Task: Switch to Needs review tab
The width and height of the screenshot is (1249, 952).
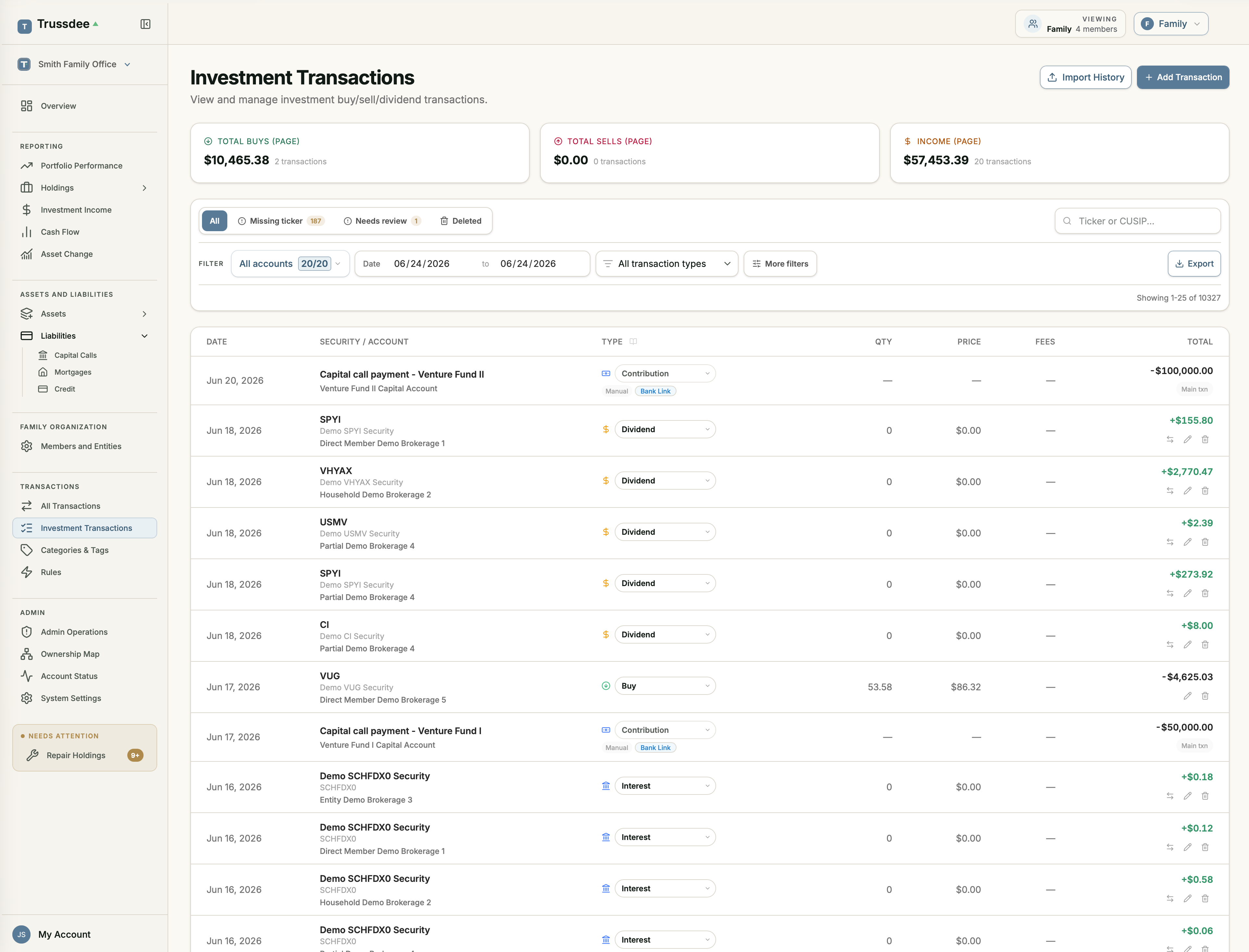Action: (382, 221)
